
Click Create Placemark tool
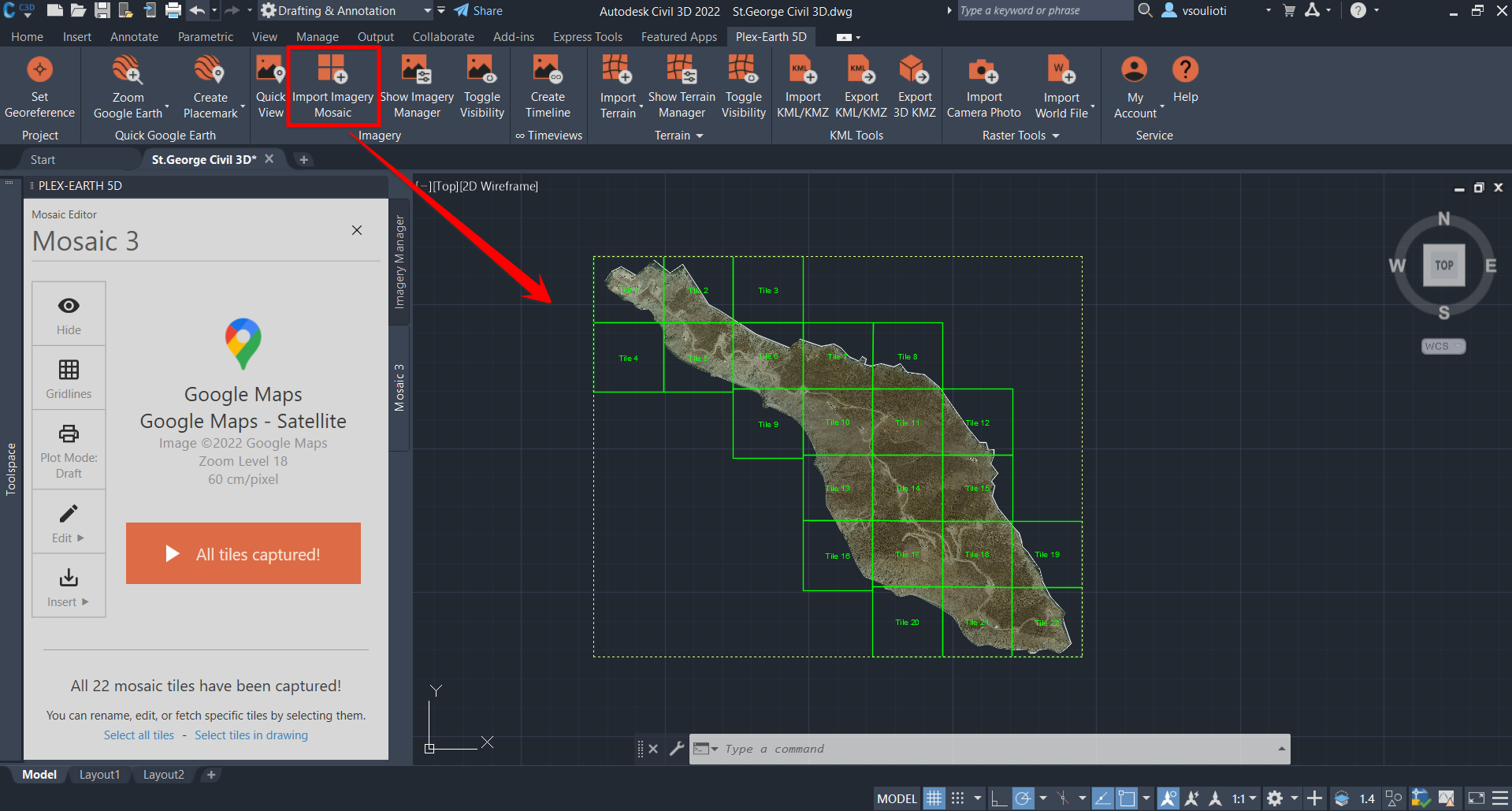210,87
